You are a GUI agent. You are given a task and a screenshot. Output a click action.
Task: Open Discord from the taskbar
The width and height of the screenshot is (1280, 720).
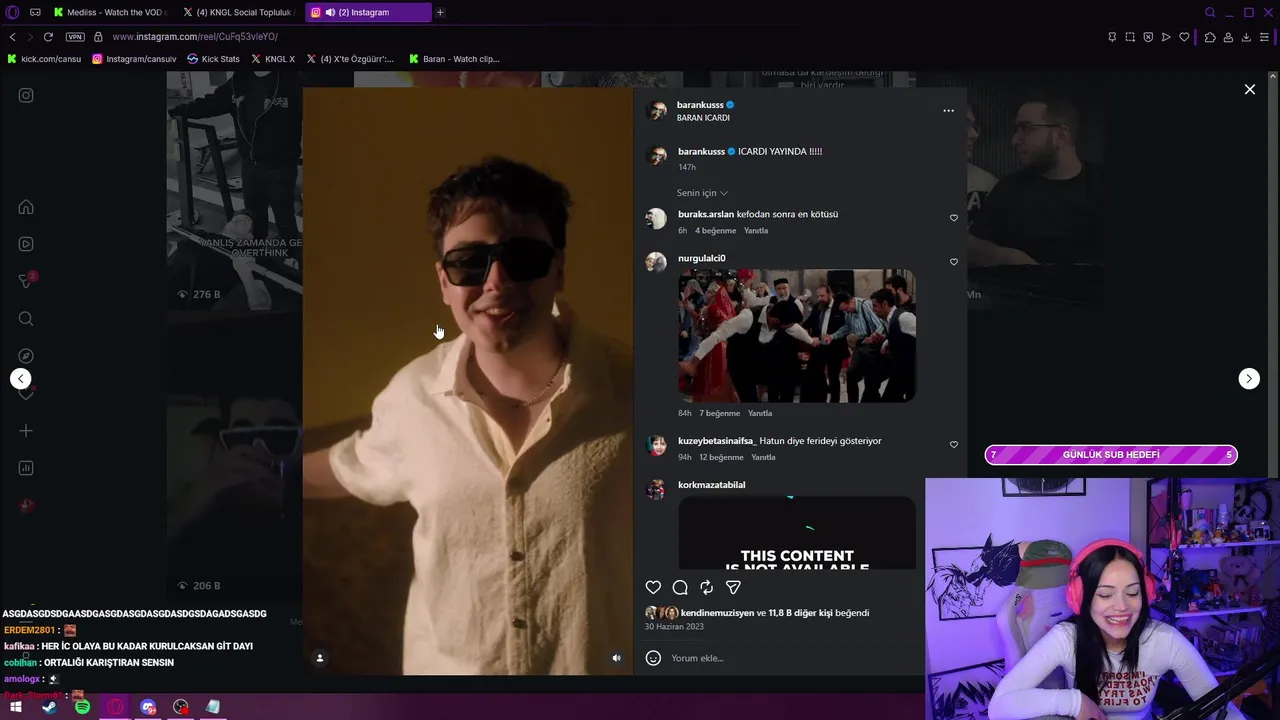pos(148,707)
